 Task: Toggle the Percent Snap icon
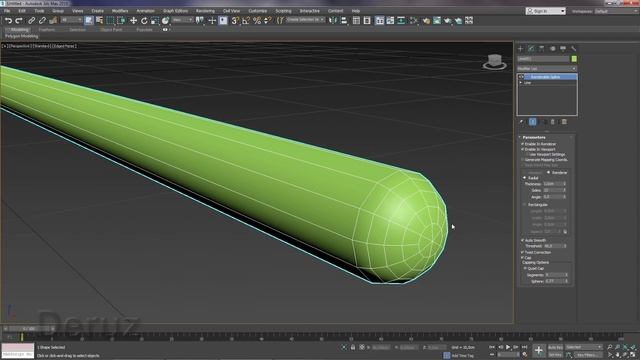click(x=257, y=20)
